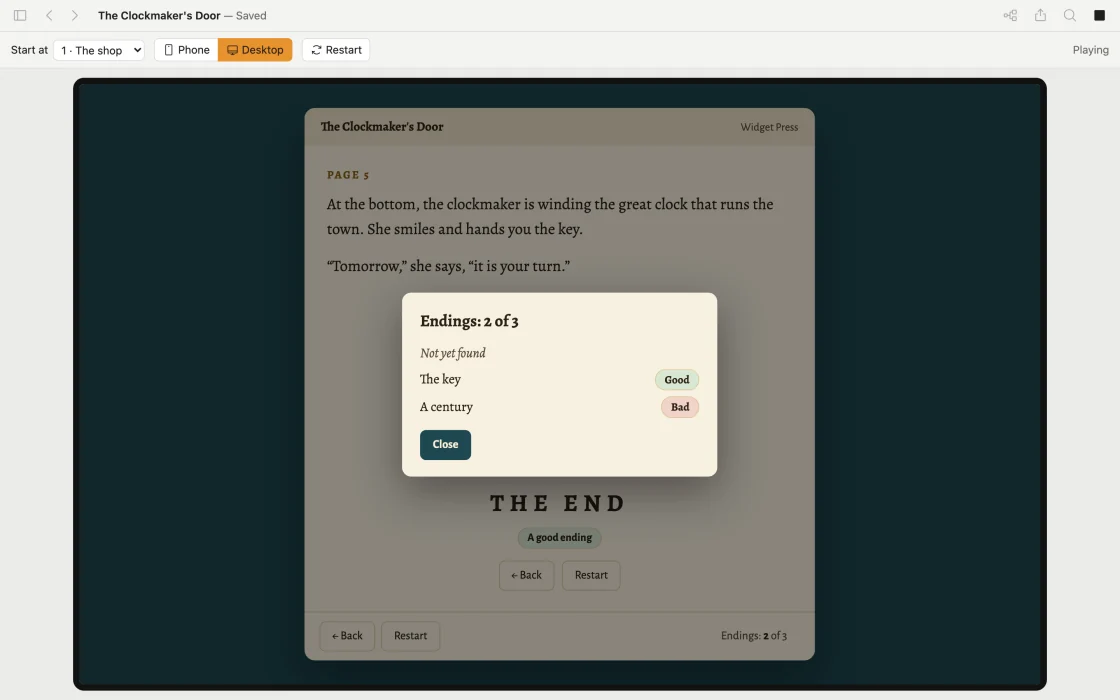Click the 'THE END' heading
The height and width of the screenshot is (700, 1120).
click(558, 504)
